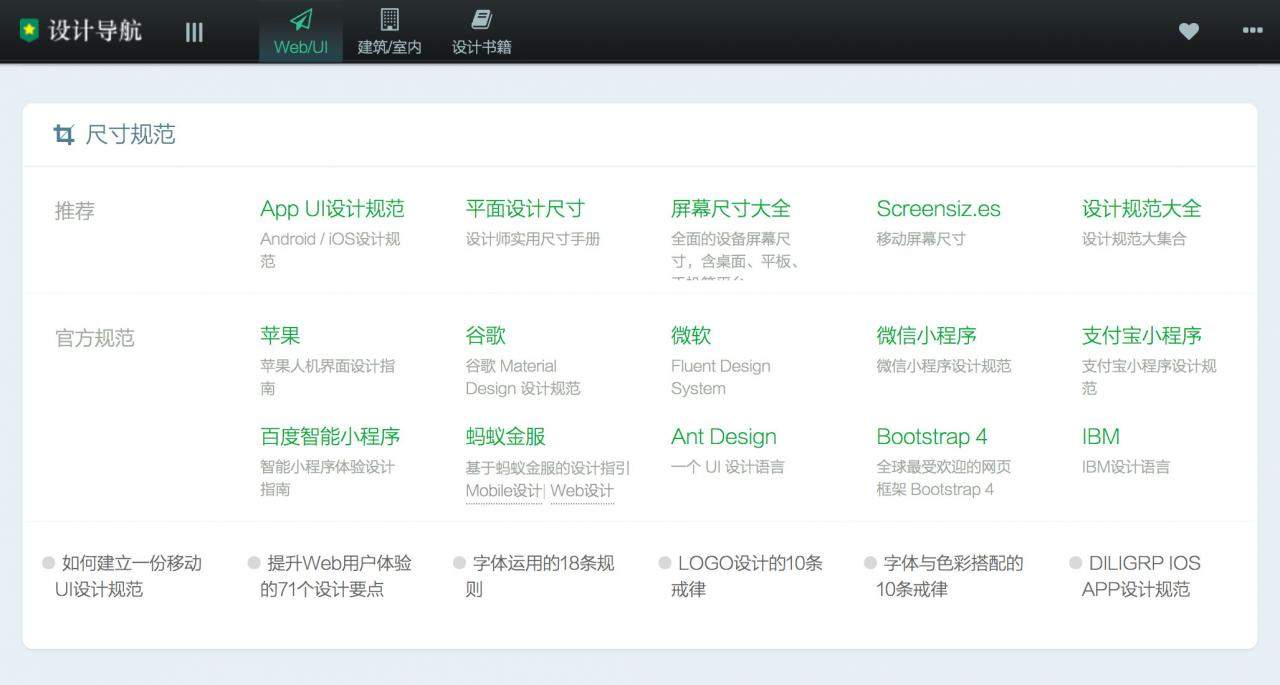This screenshot has height=685, width=1280.
Task: Open the 微软 Fluent Design link
Action: point(691,336)
